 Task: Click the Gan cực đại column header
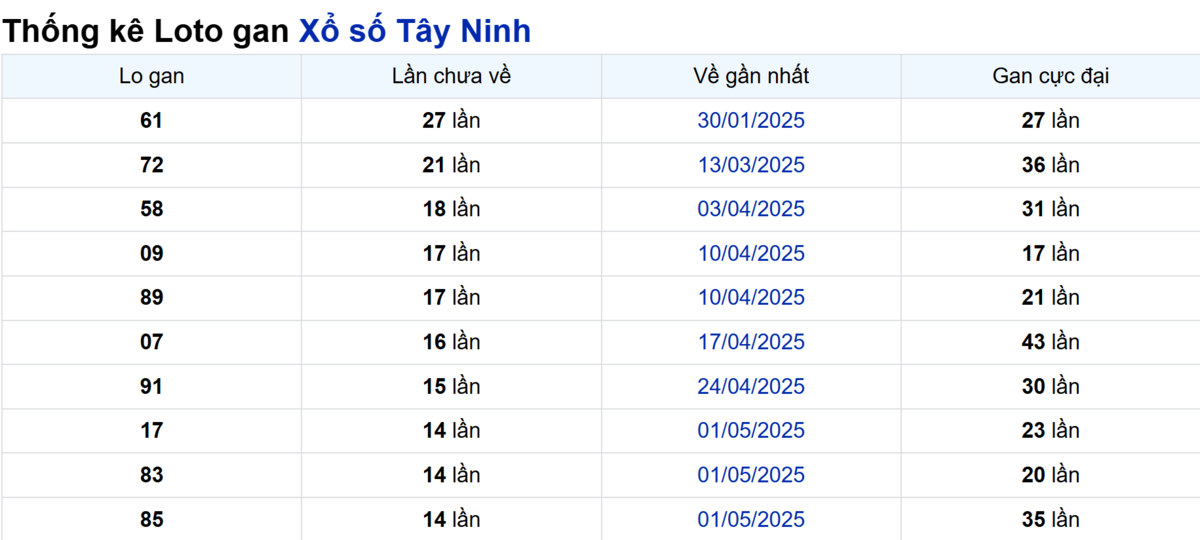click(x=1051, y=76)
